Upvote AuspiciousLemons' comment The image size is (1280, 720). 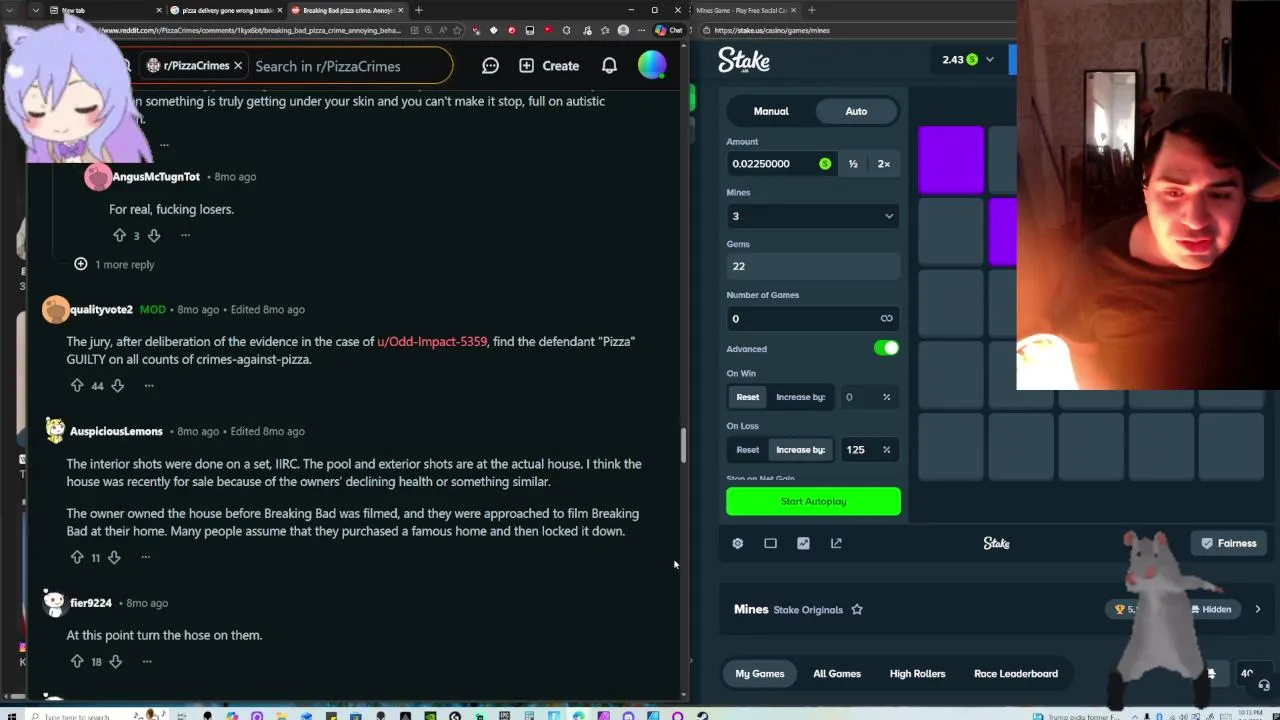[x=77, y=557]
